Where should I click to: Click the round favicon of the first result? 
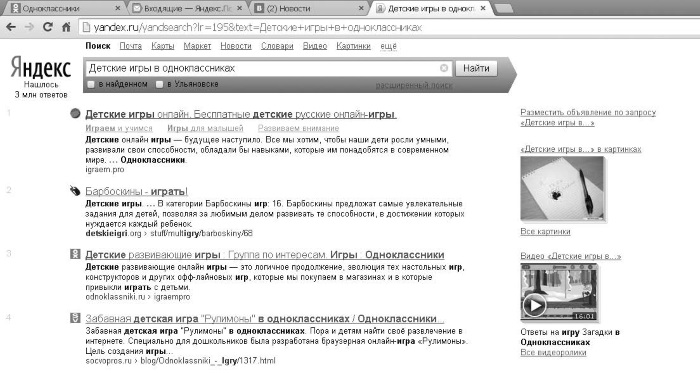click(75, 113)
